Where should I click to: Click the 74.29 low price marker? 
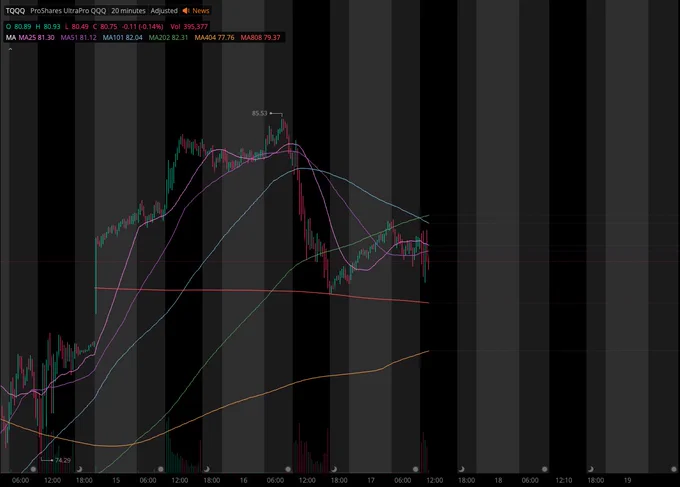point(62,460)
